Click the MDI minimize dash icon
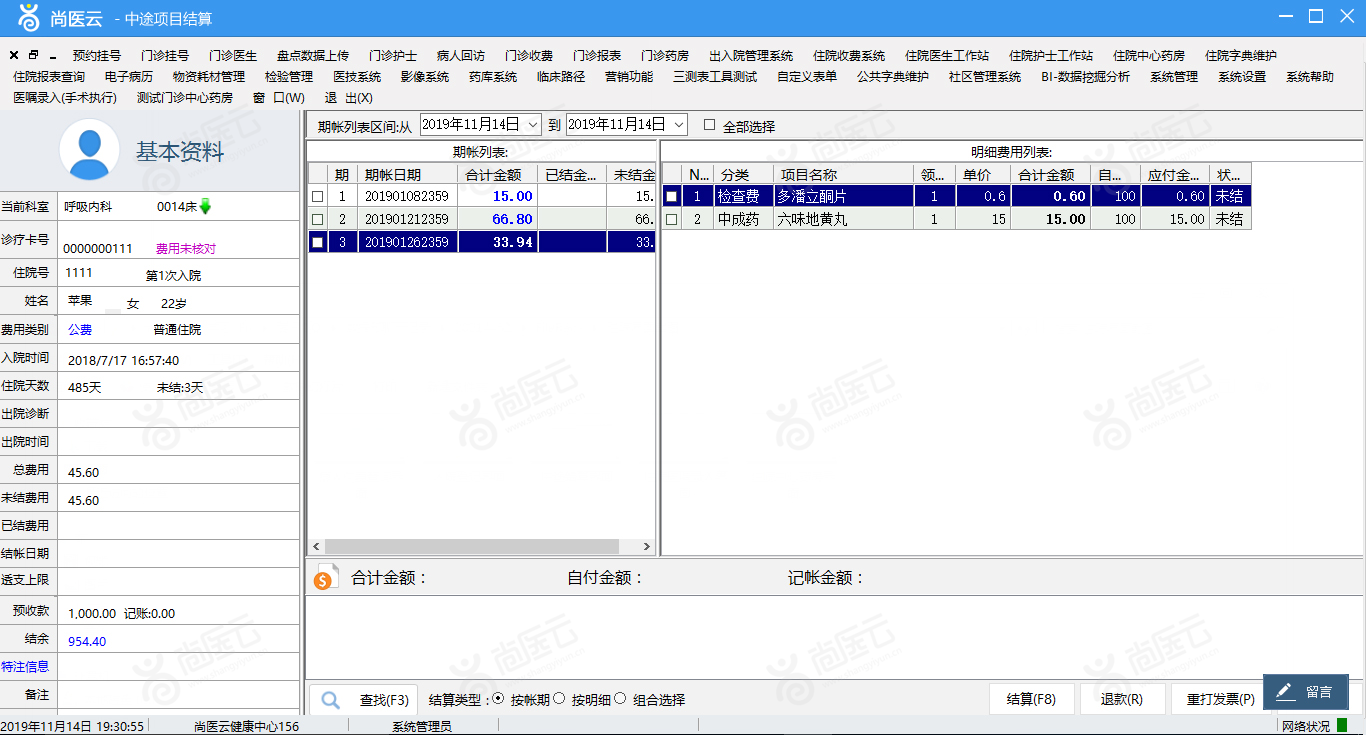The width and height of the screenshot is (1366, 735). click(52, 57)
